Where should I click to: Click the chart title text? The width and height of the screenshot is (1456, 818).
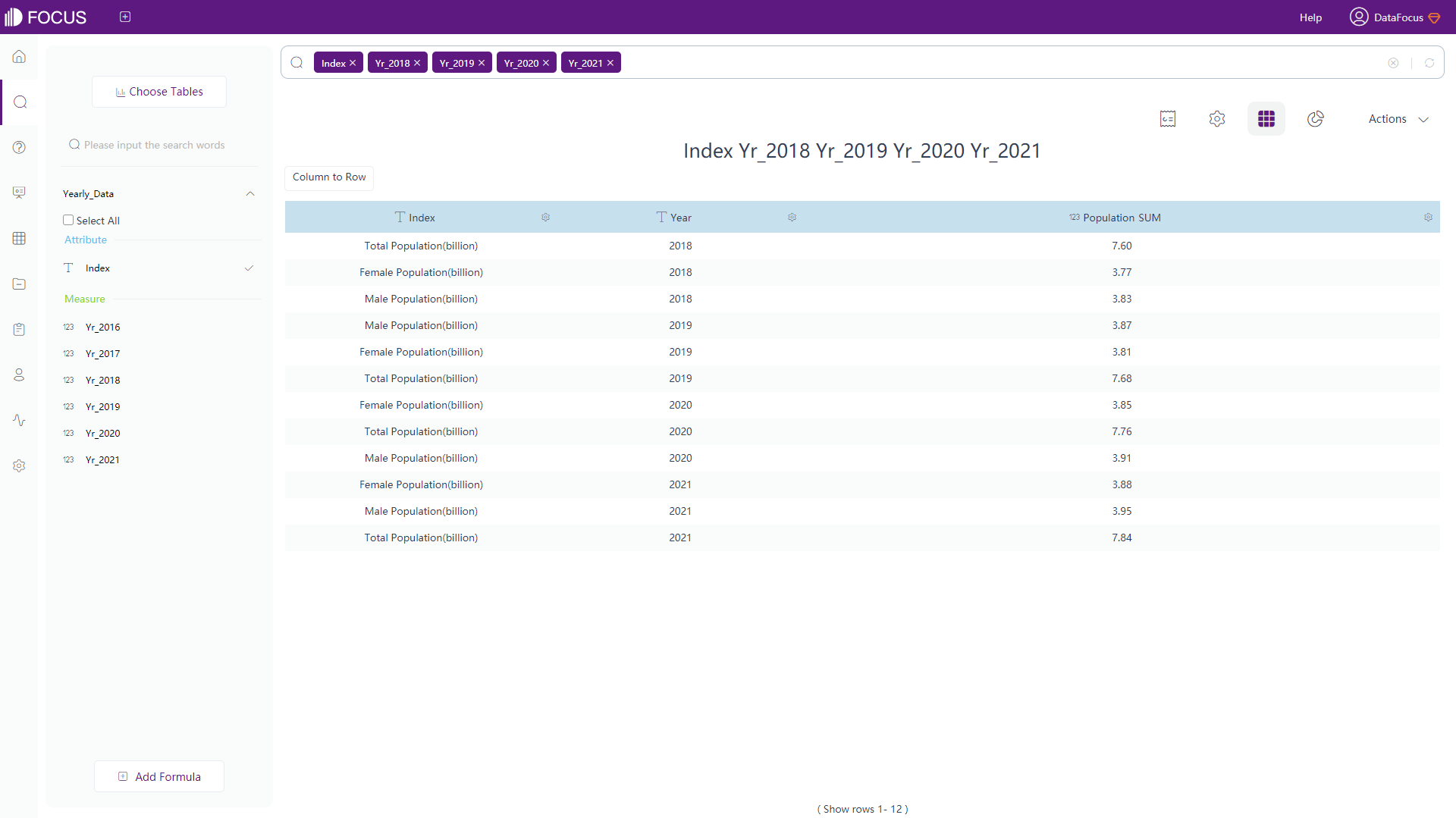(861, 151)
